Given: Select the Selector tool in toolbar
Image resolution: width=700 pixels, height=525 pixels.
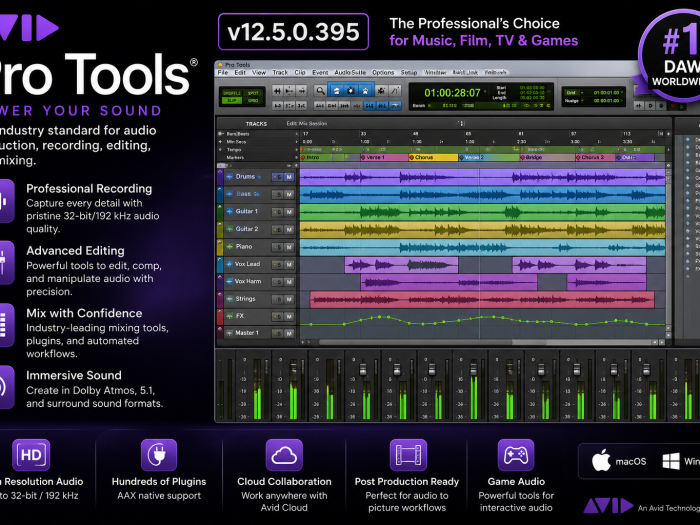Looking at the screenshot, I should click(x=351, y=91).
